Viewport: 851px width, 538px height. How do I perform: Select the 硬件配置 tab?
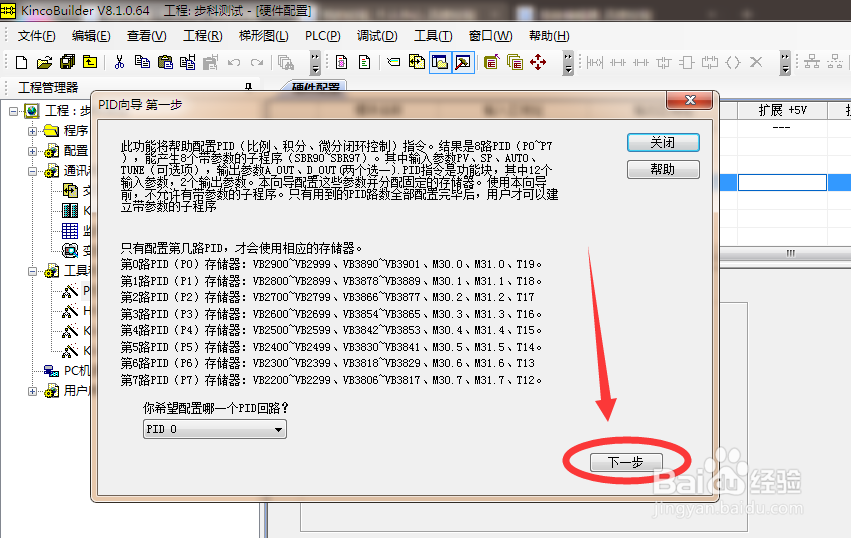[315, 87]
